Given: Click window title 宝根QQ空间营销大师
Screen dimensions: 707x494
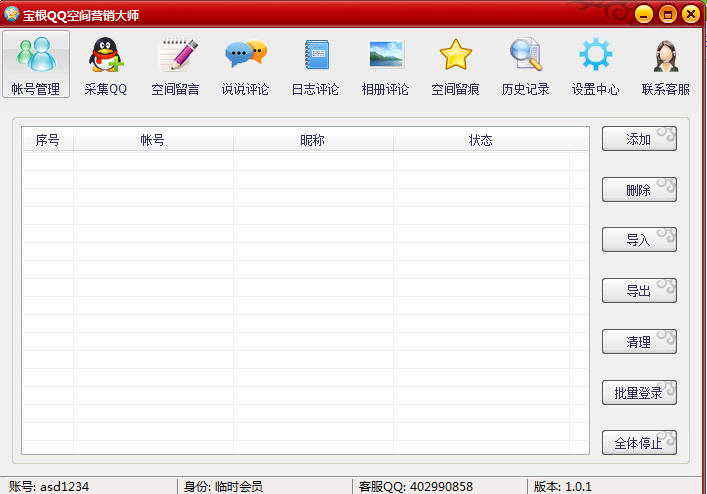Looking at the screenshot, I should coord(81,15).
